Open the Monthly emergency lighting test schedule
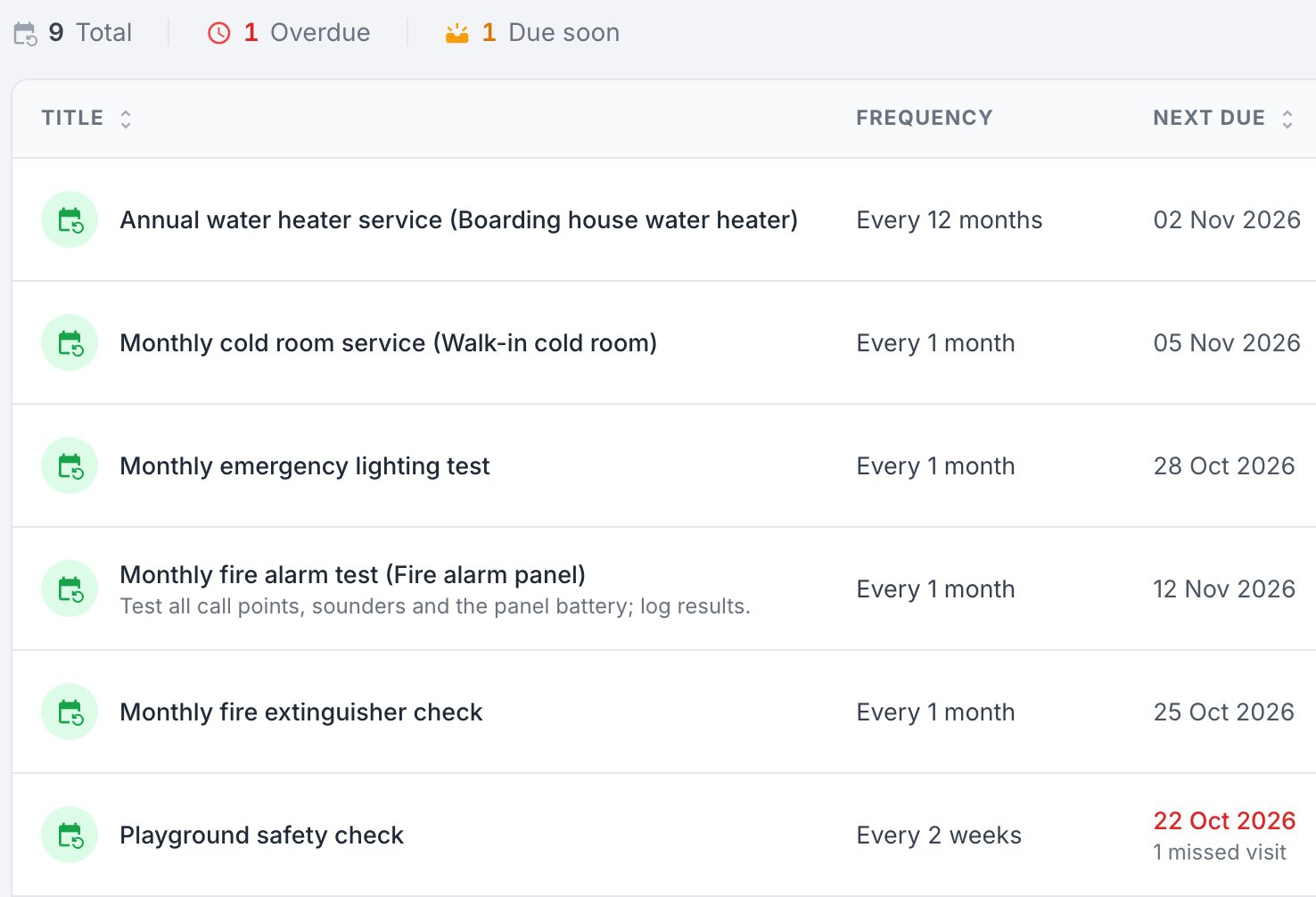 pos(305,465)
